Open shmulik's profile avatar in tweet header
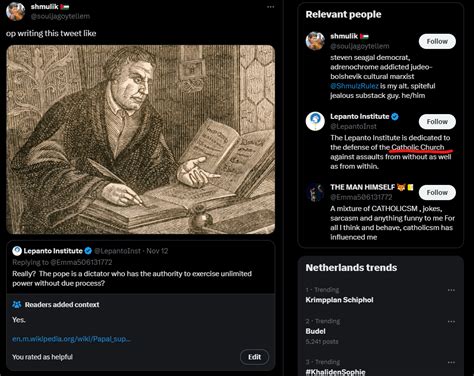 [x=15, y=11]
